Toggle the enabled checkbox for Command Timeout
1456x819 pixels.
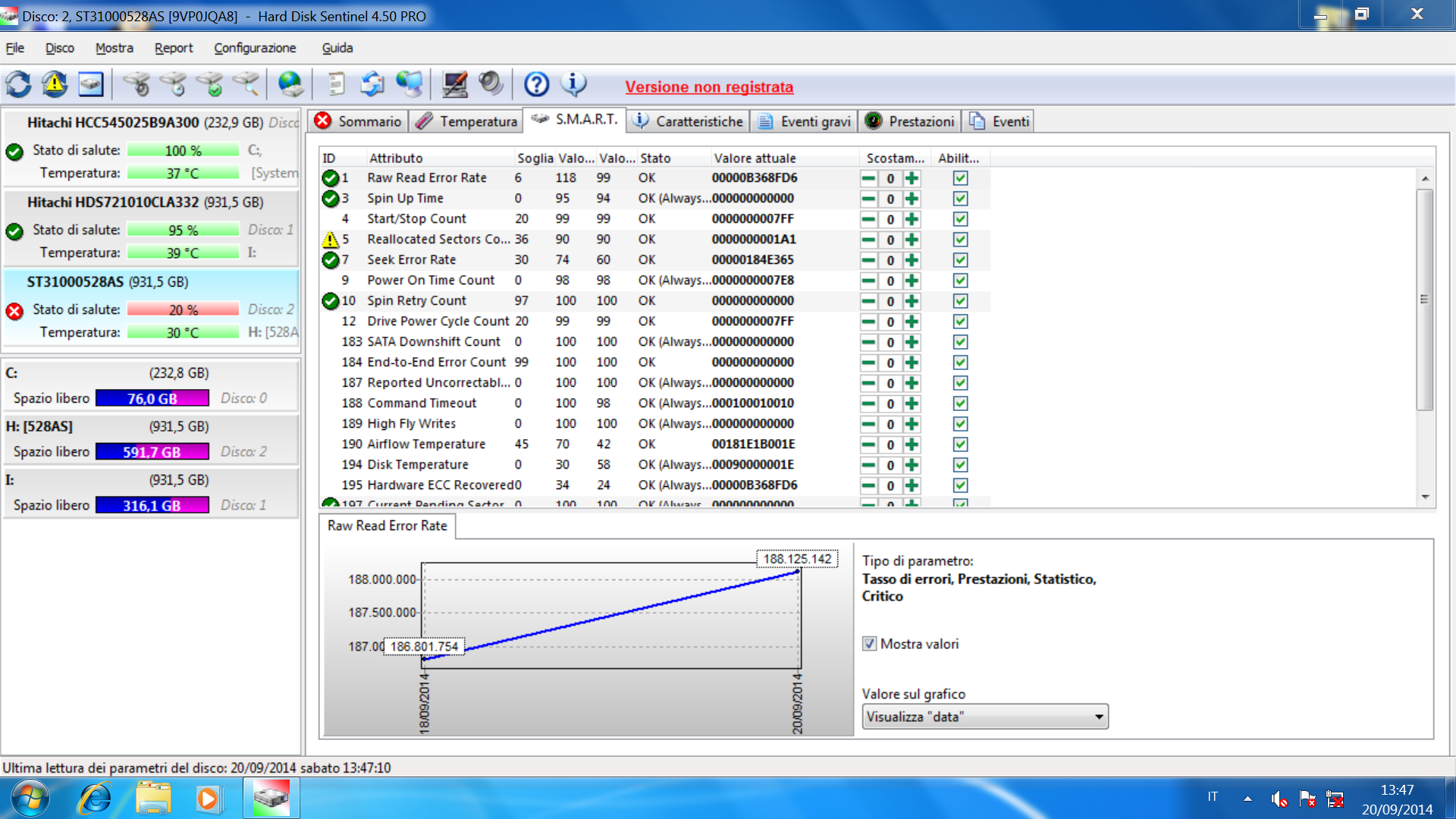(x=960, y=403)
